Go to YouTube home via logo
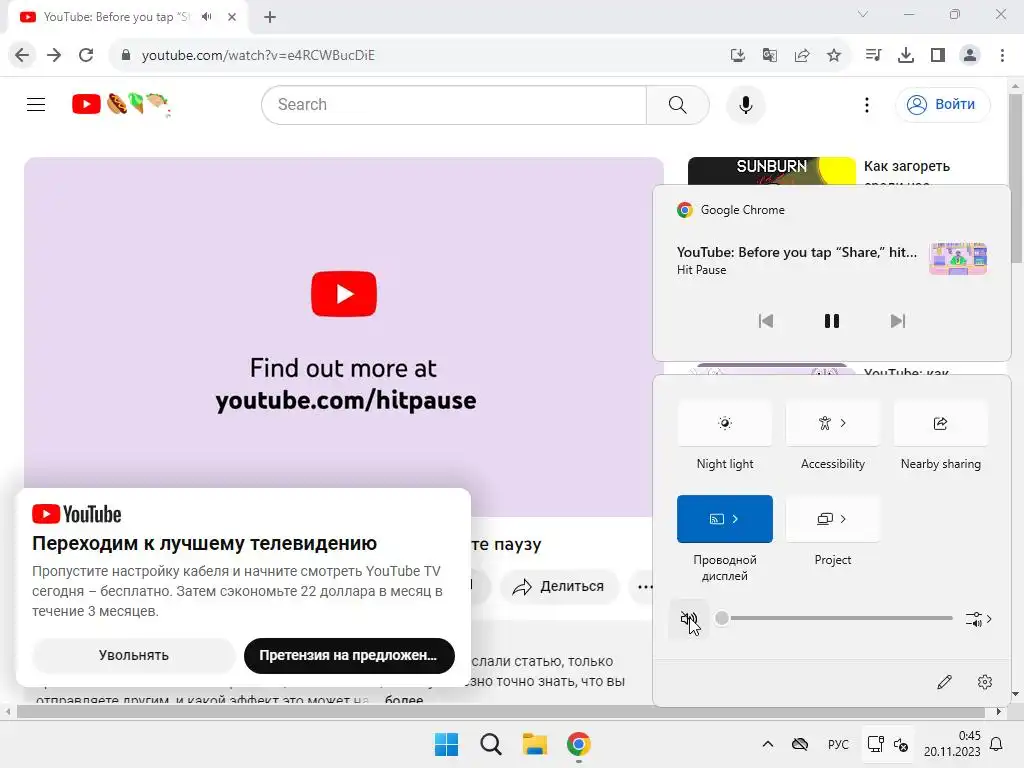This screenshot has width=1024, height=768. (121, 104)
